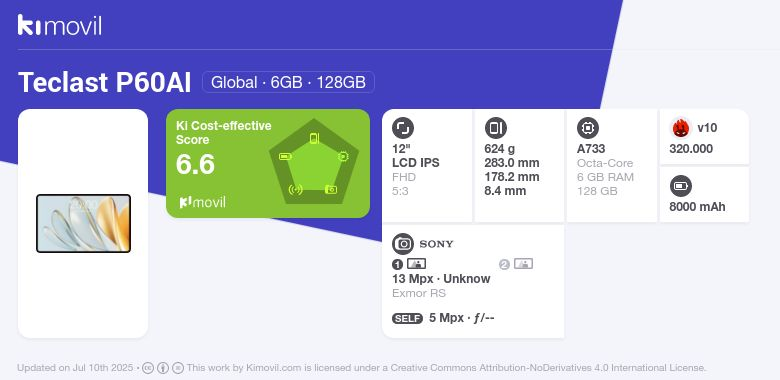The image size is (780, 380).
Task: Click the 6.6 Ki Cost-effective Score value
Action: (195, 164)
